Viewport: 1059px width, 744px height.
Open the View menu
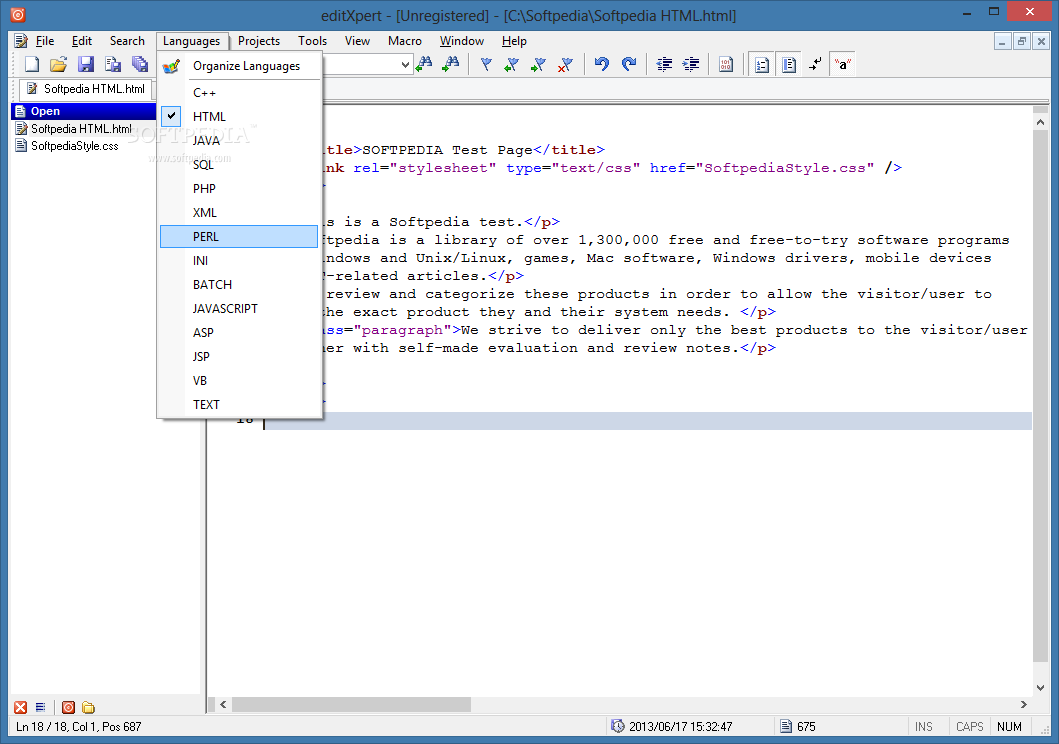[x=357, y=41]
